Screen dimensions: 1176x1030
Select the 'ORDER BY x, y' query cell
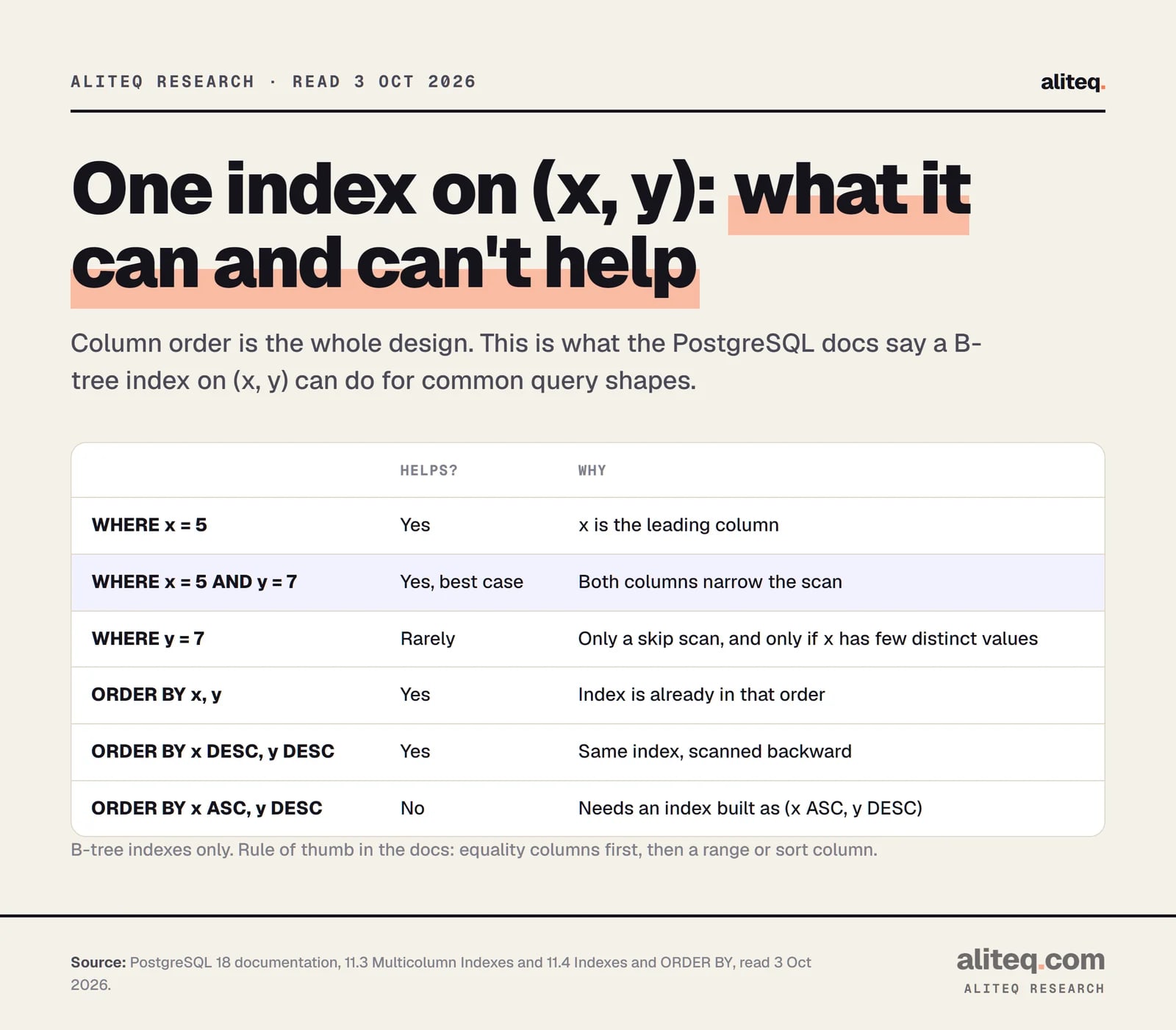[157, 695]
